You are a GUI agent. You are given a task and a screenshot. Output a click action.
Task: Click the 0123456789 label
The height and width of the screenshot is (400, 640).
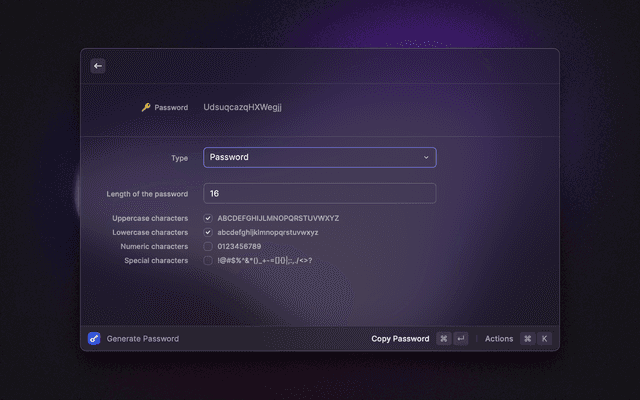click(239, 246)
